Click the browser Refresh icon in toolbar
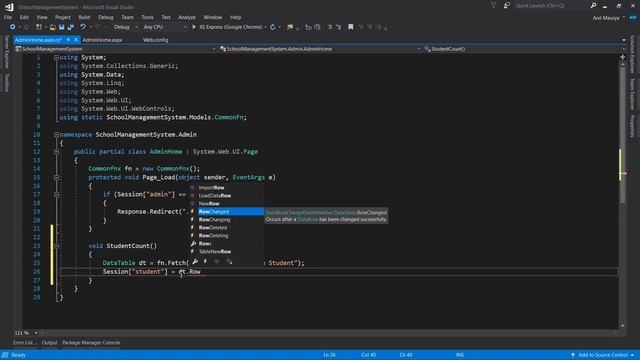640x360 pixels. [x=272, y=27]
